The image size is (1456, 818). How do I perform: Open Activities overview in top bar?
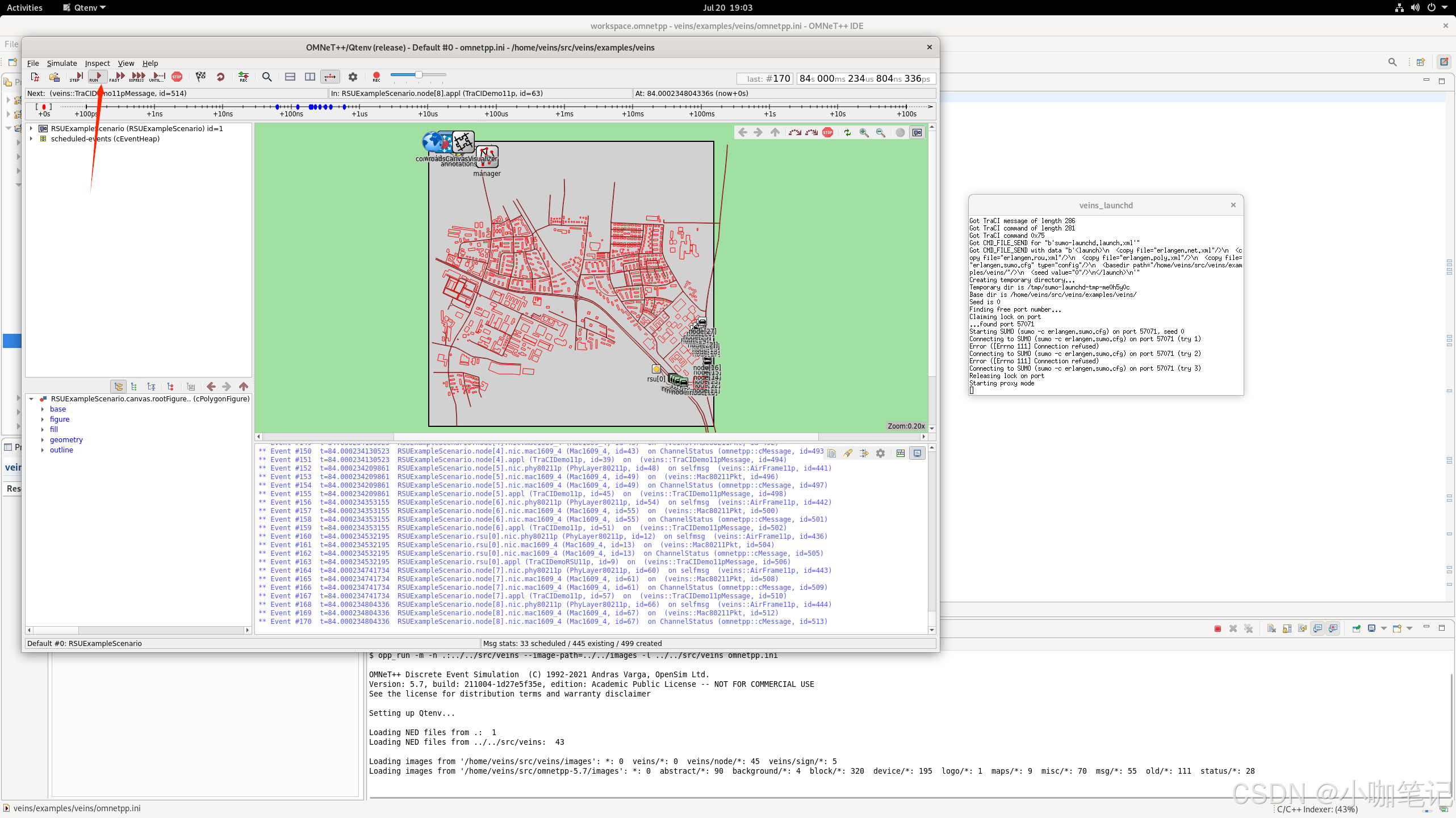[x=24, y=7]
